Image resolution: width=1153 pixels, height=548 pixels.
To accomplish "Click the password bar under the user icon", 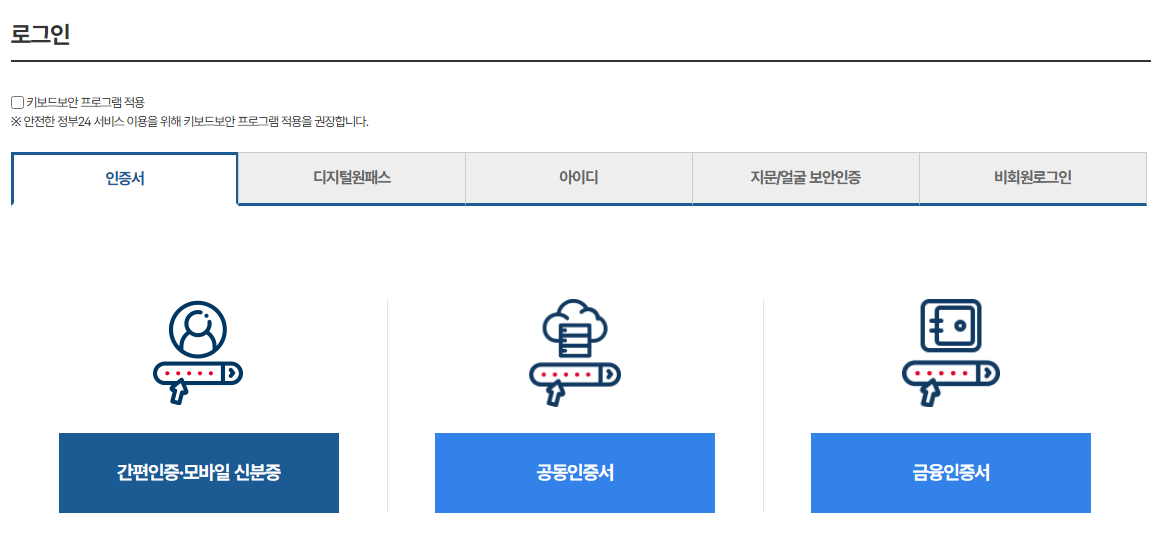I will tap(197, 373).
